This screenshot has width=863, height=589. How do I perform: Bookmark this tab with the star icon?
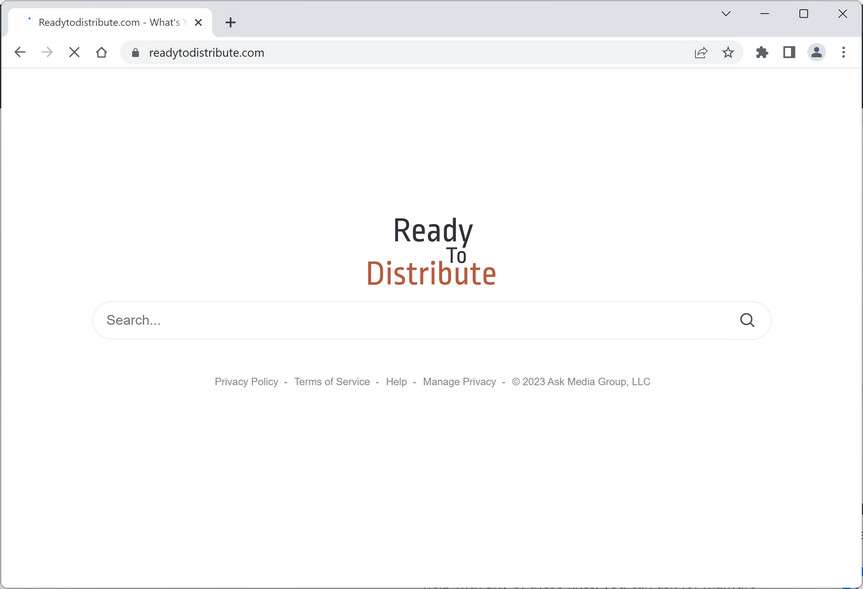(x=728, y=53)
